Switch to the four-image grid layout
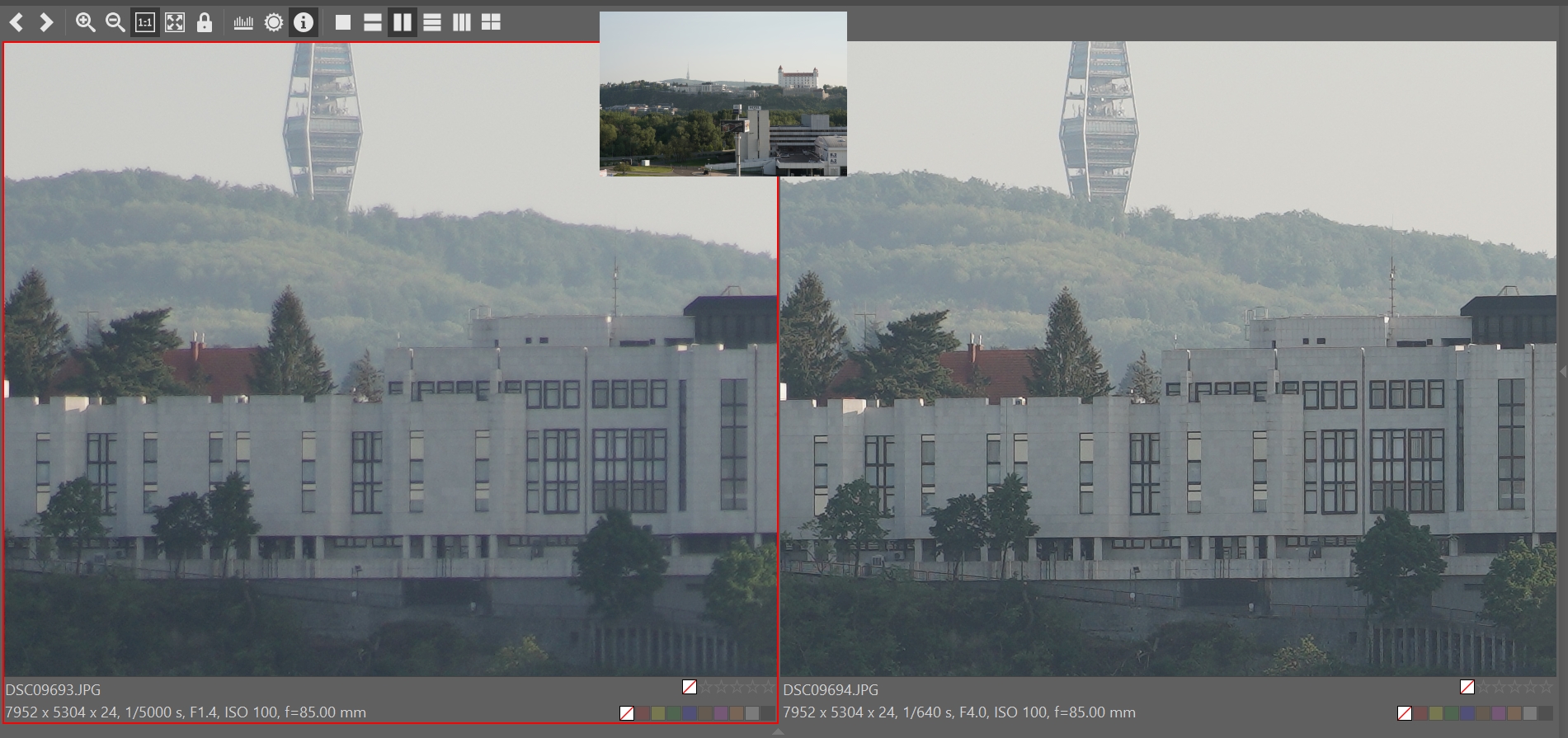This screenshot has height=738, width=1568. click(491, 22)
